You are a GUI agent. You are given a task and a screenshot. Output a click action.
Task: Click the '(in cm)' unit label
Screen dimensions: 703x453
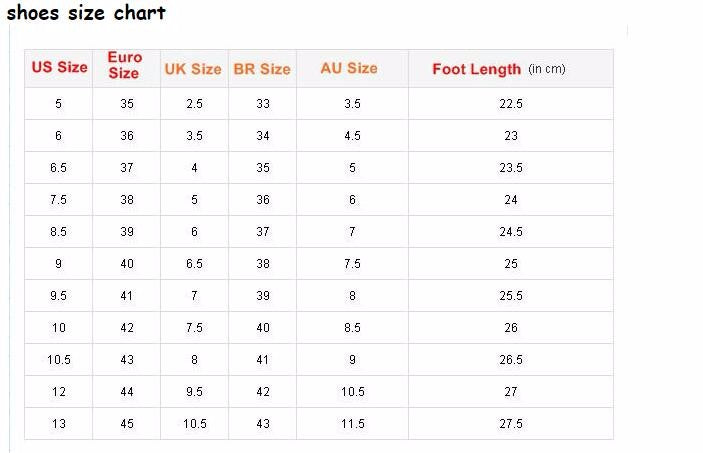547,69
